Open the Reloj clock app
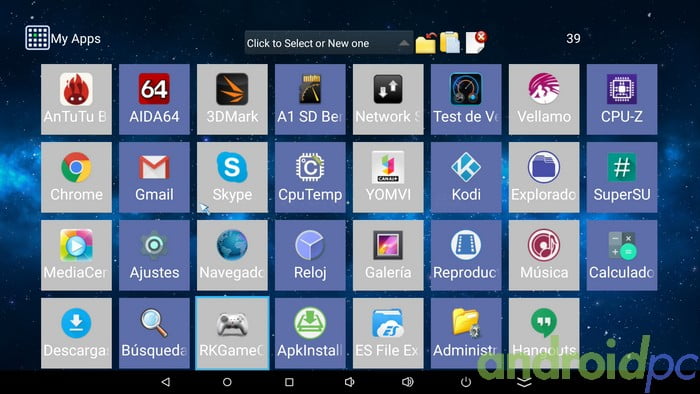Screen dimensions: 700x394 pyautogui.click(x=310, y=255)
